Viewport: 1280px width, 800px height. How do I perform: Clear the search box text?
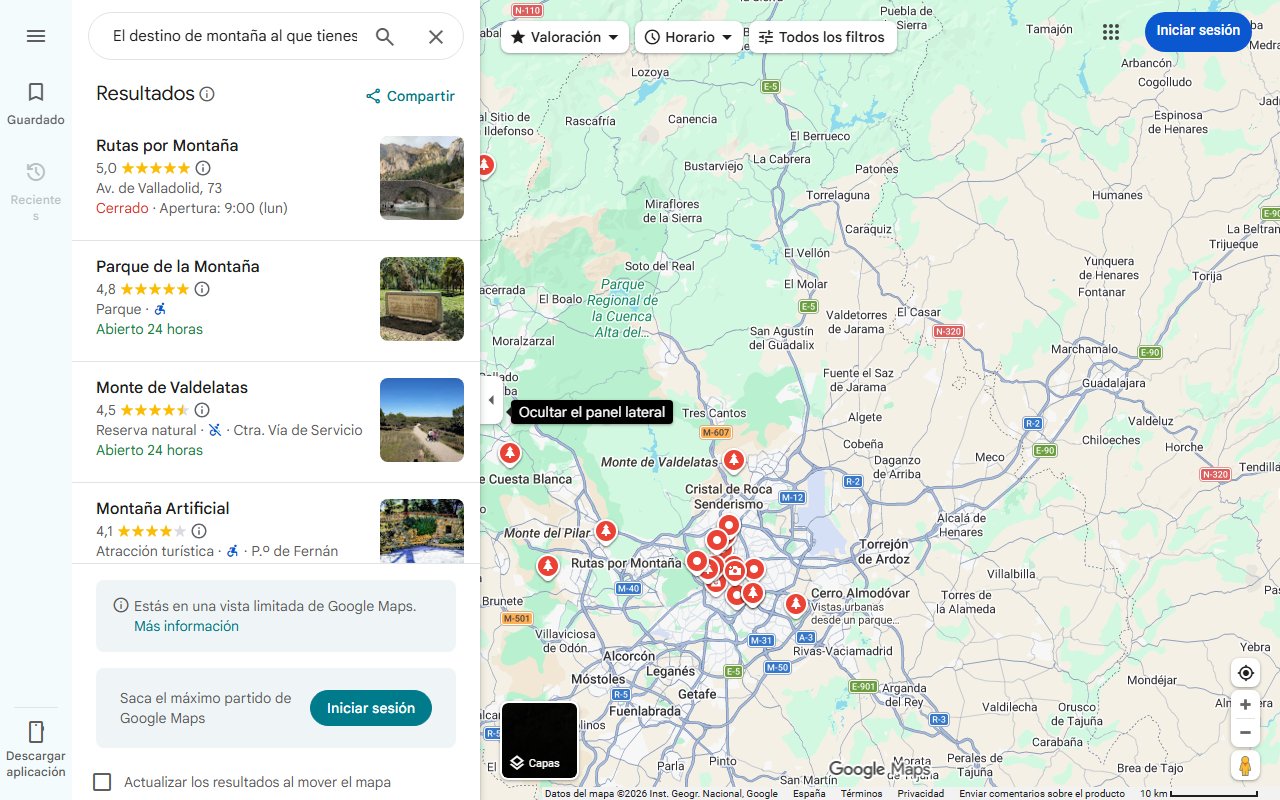(436, 37)
